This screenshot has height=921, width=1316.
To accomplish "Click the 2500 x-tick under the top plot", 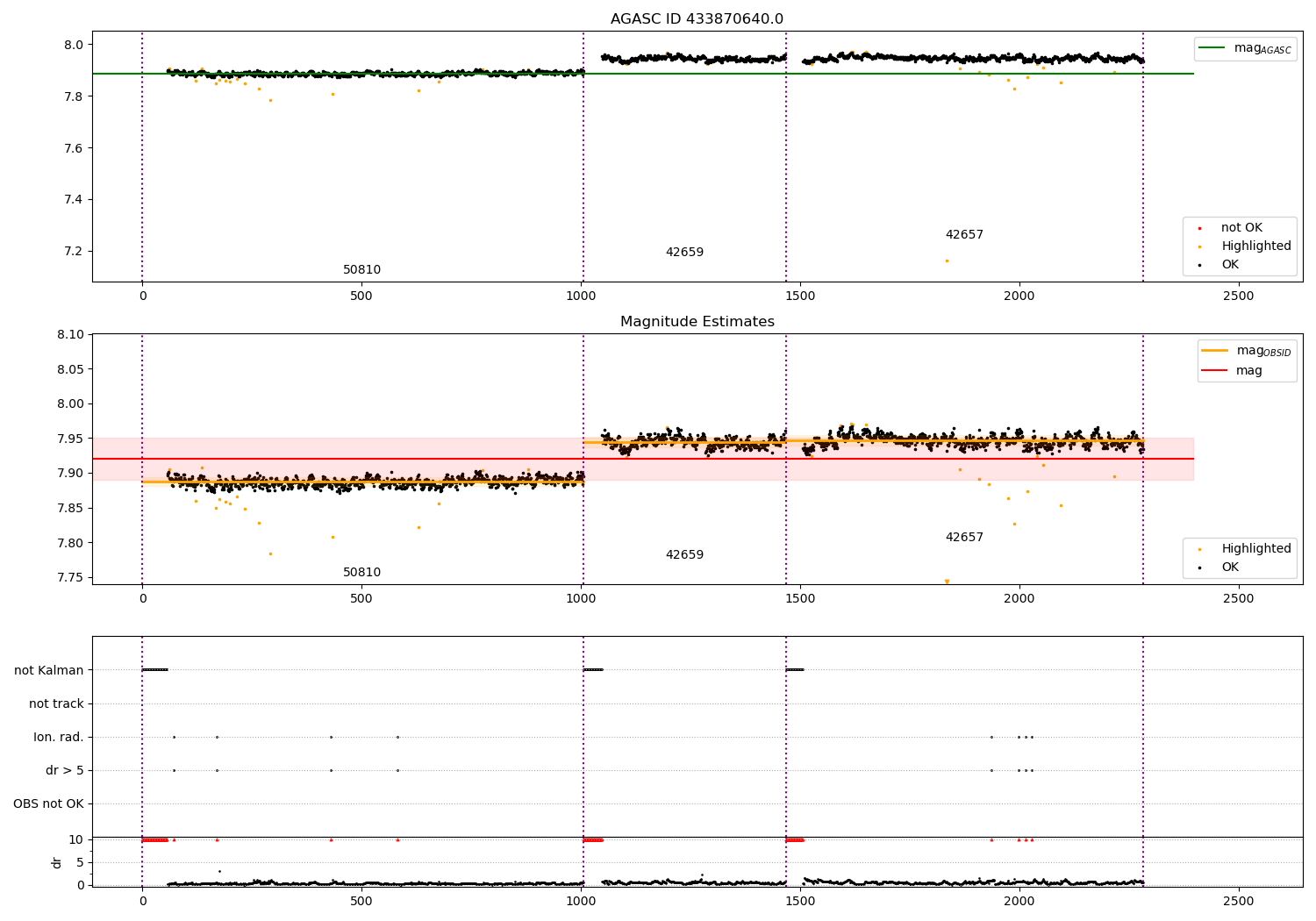I will coord(1239,296).
